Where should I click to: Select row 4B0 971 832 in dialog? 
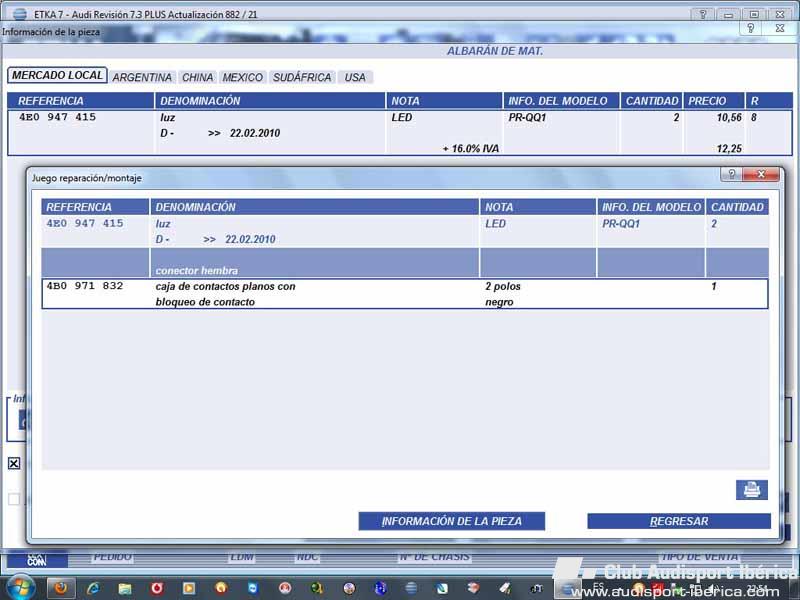[x=405, y=294]
